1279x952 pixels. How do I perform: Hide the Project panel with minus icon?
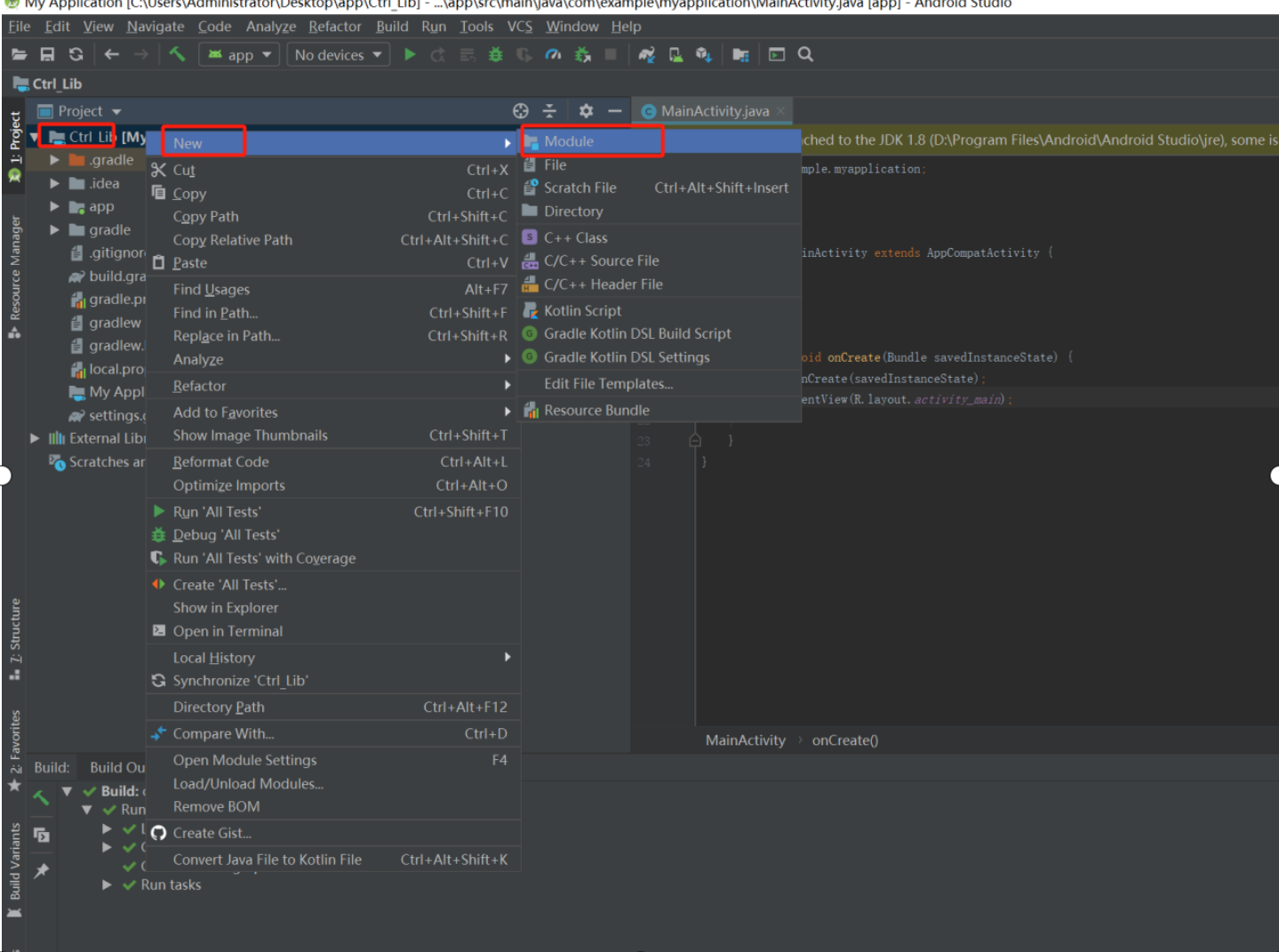coord(614,110)
